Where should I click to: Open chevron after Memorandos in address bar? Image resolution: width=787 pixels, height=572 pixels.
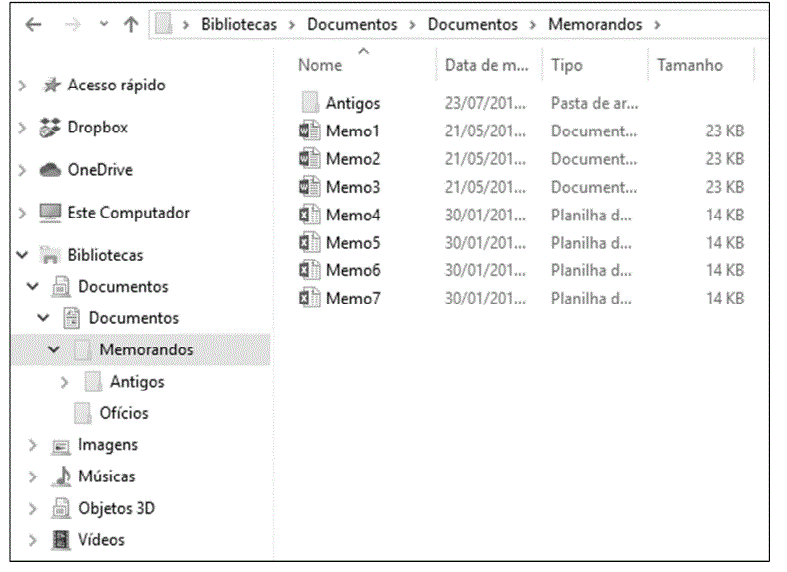(657, 25)
